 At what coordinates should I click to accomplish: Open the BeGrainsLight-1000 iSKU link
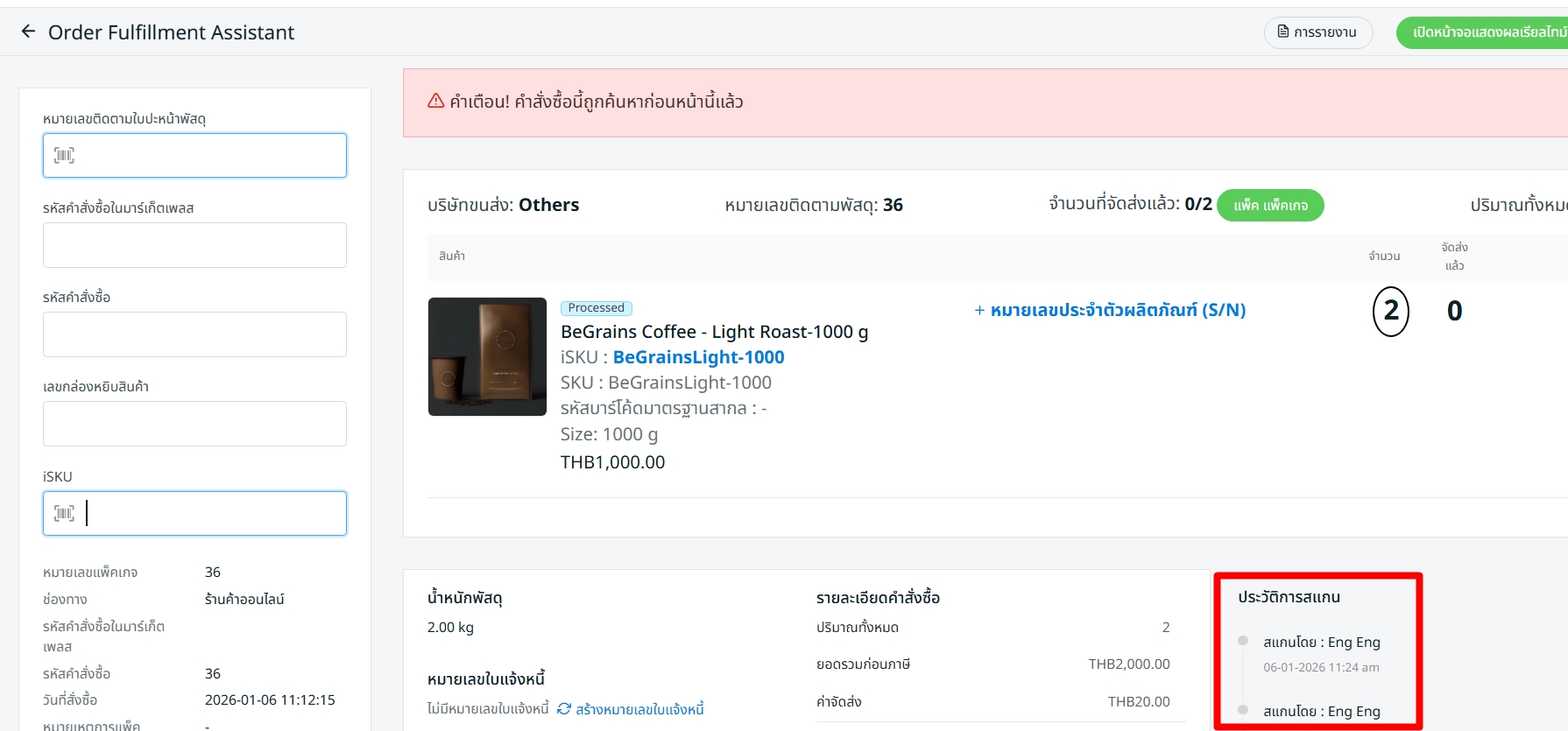(698, 357)
